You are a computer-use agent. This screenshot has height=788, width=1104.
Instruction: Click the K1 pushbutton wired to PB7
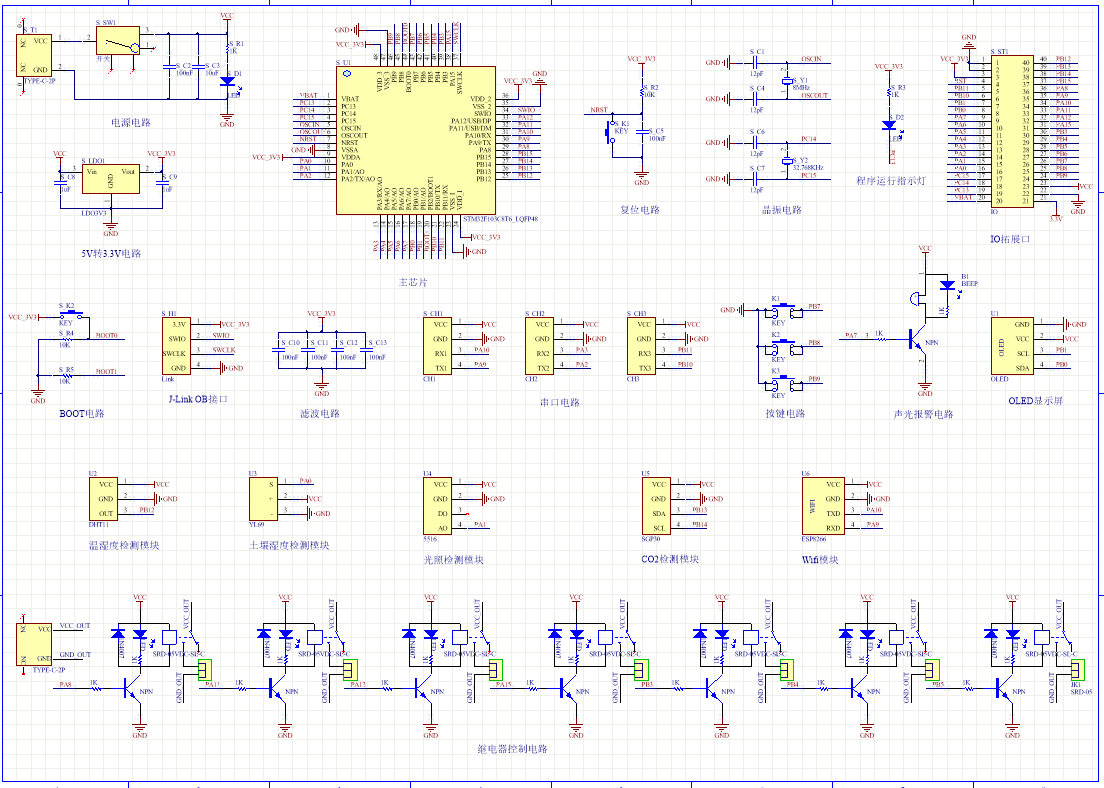[783, 311]
